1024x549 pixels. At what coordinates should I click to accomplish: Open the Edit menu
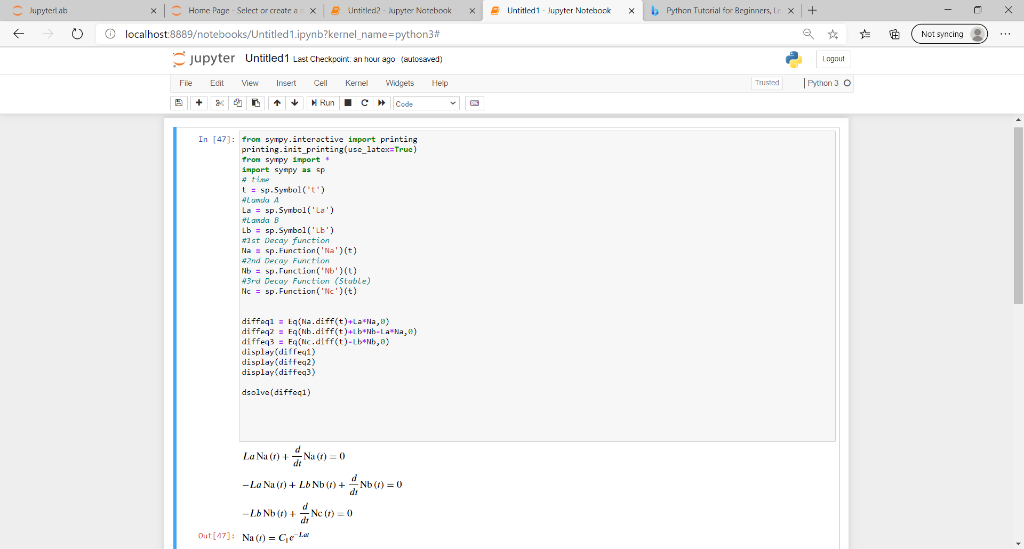click(x=217, y=84)
